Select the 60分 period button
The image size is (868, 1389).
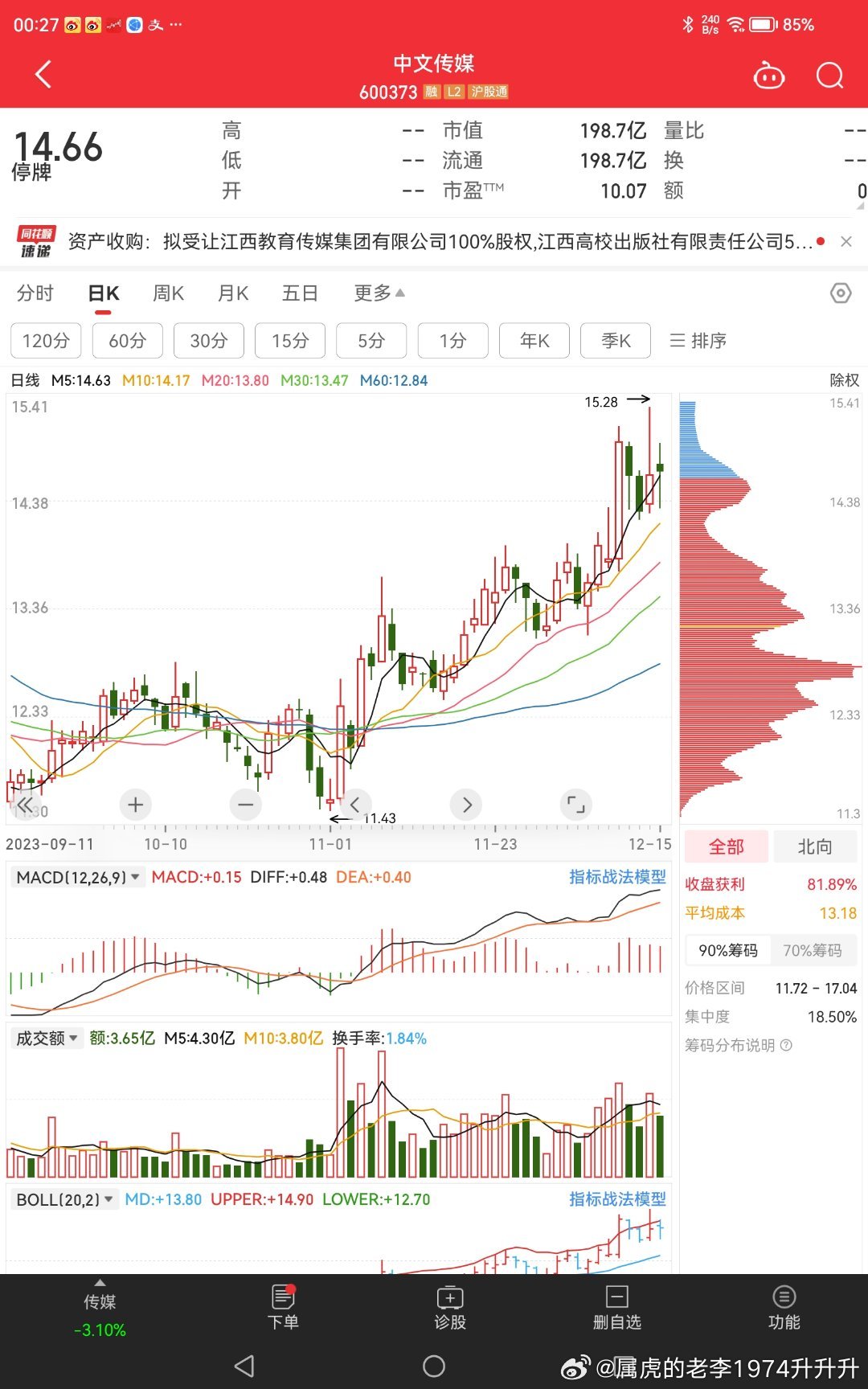[127, 341]
